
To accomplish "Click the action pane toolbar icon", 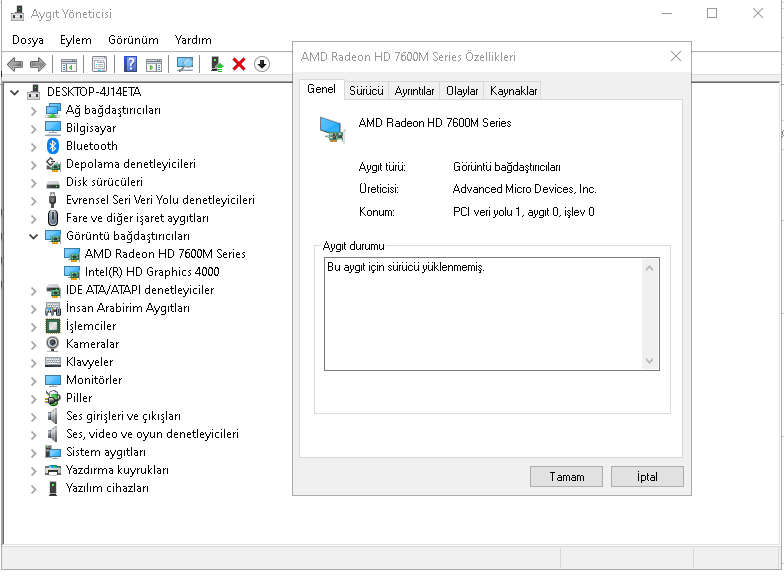I will tap(154, 64).
